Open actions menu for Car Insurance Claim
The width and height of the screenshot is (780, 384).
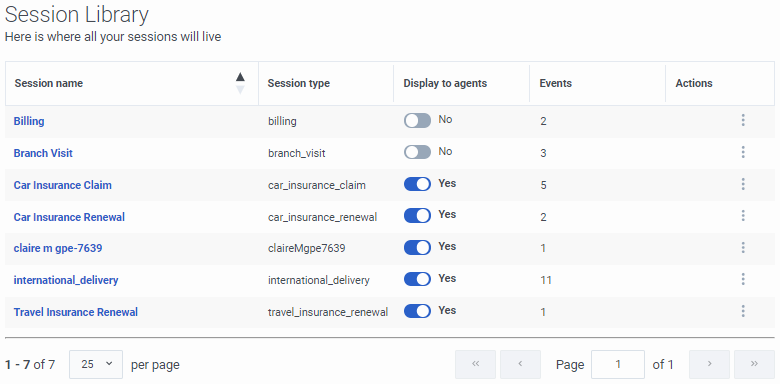coord(743,184)
